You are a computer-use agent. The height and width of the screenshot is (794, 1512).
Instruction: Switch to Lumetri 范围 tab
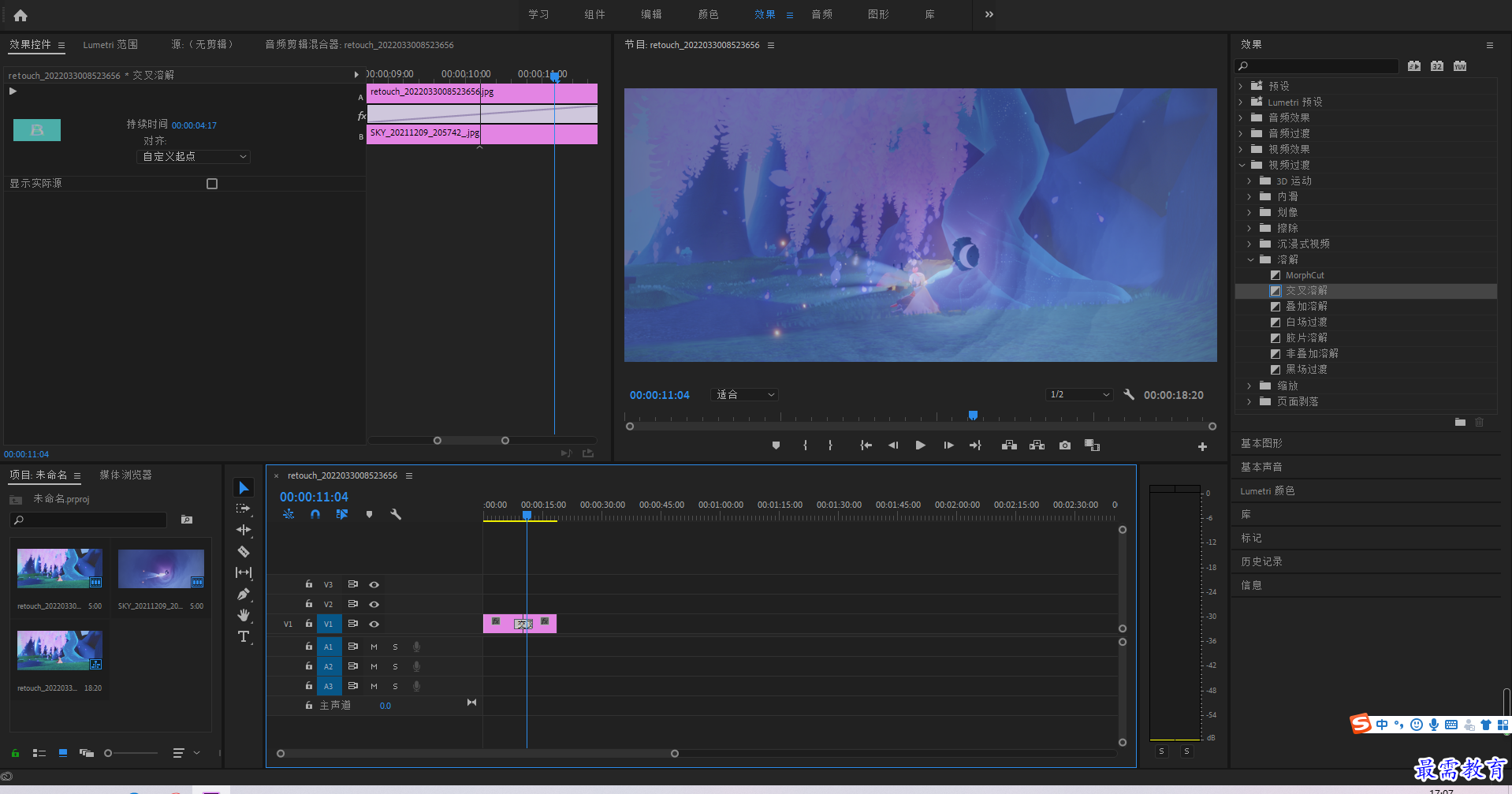tap(110, 45)
